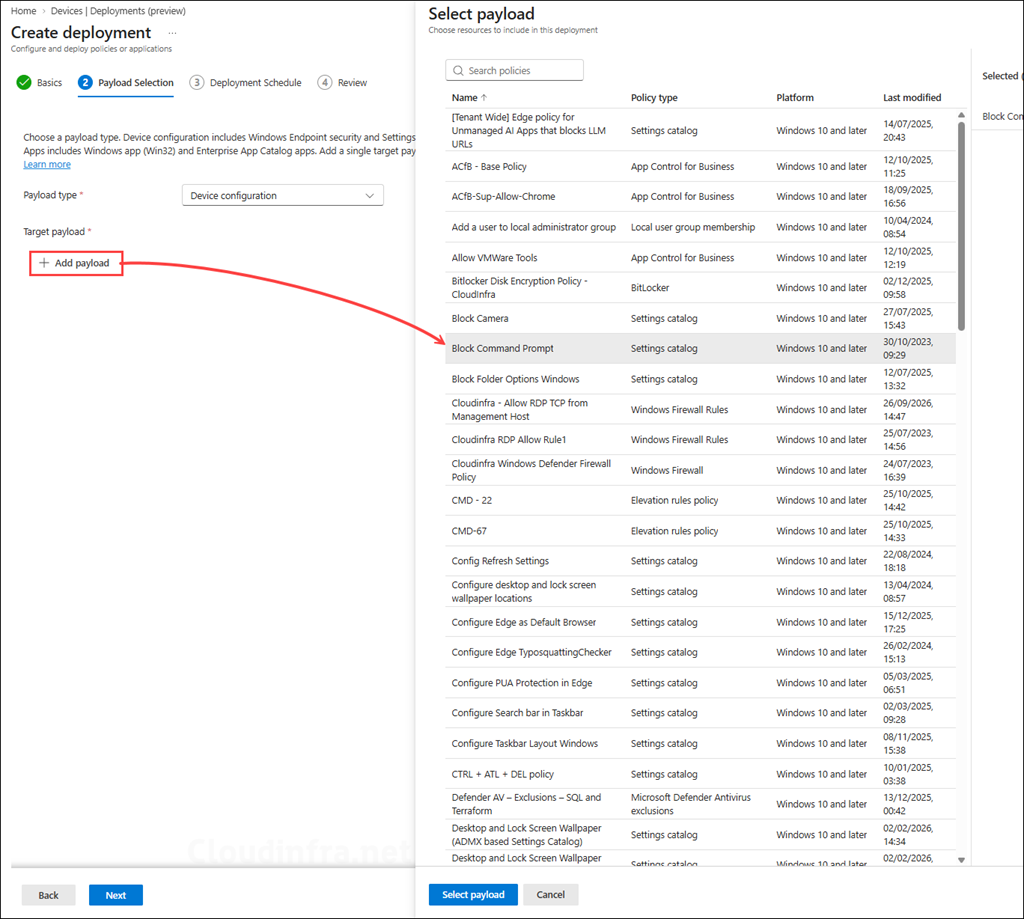Select Cloudinfra RDP Allow Rule1 row
Image resolution: width=1024 pixels, height=919 pixels.
pyautogui.click(x=700, y=440)
